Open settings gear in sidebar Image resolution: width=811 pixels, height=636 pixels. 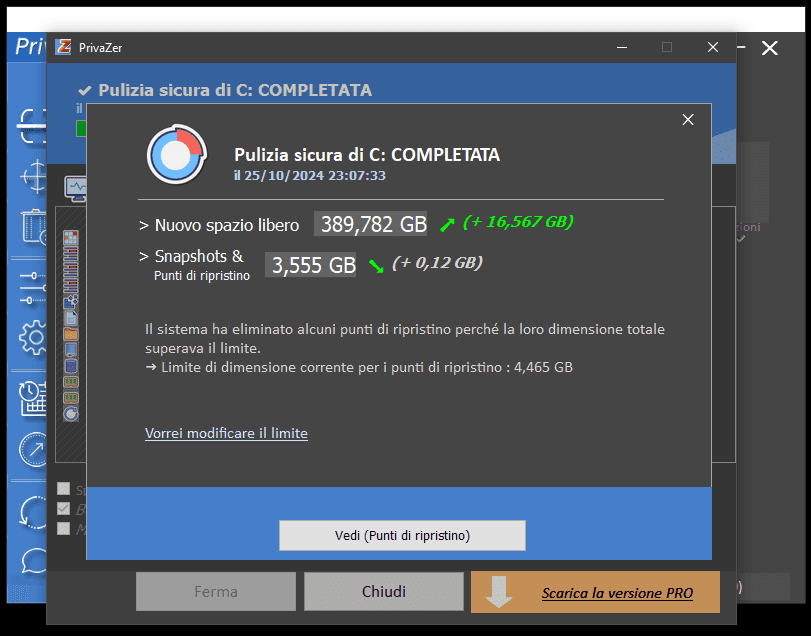point(33,337)
